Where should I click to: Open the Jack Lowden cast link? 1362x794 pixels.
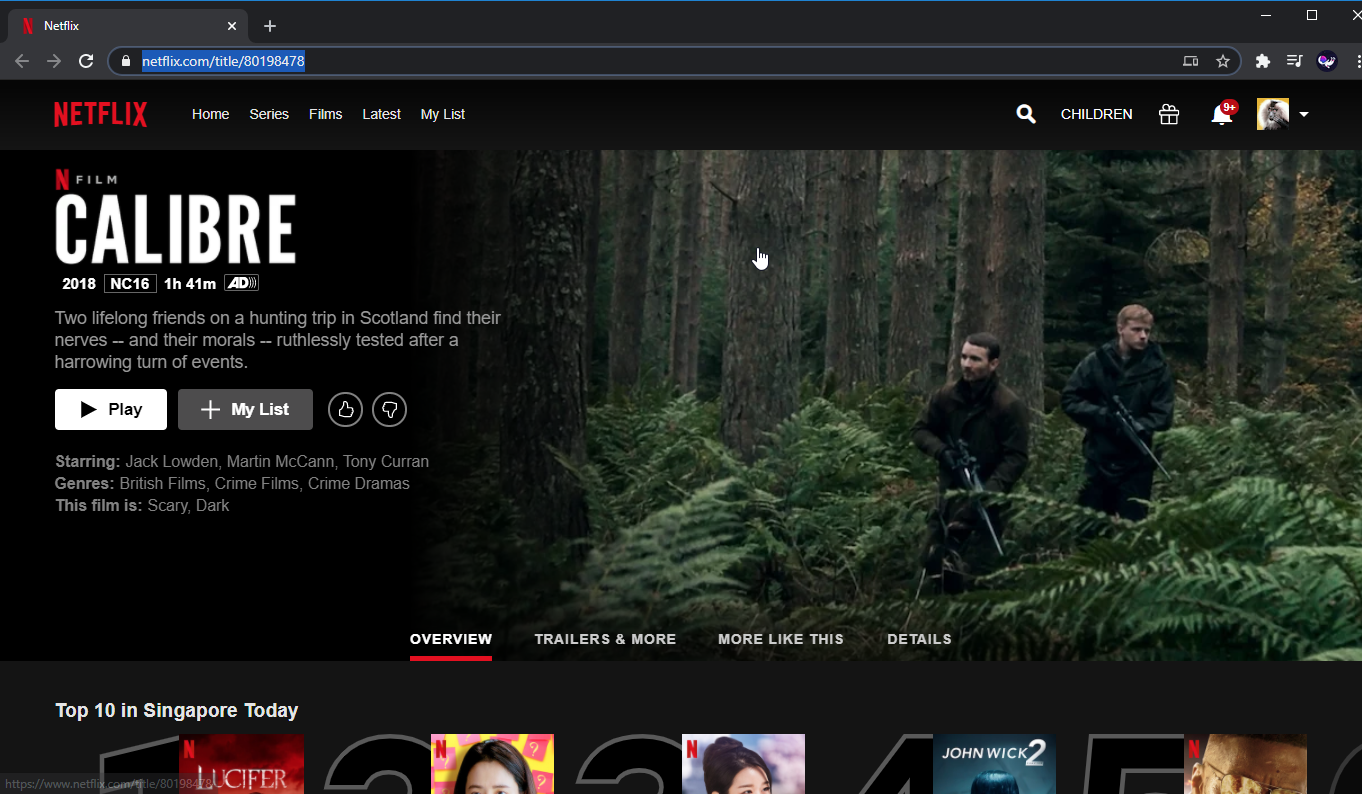tap(171, 461)
